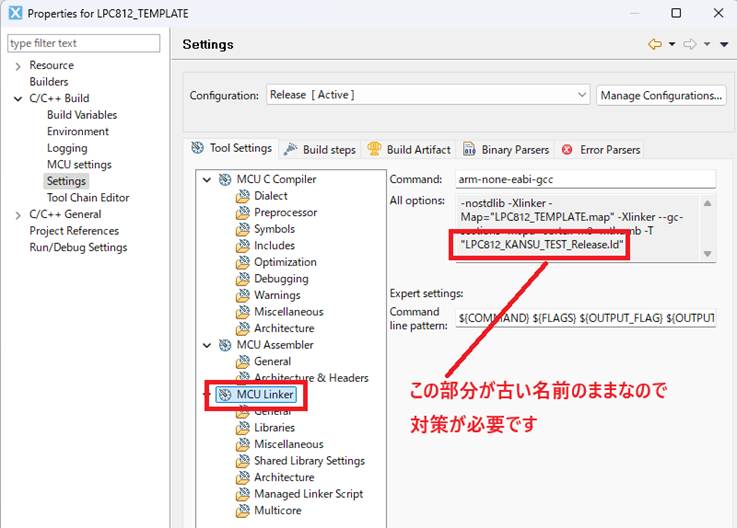This screenshot has height=528, width=737.
Task: Select the MCU C Compiler tool icon
Action: click(224, 180)
